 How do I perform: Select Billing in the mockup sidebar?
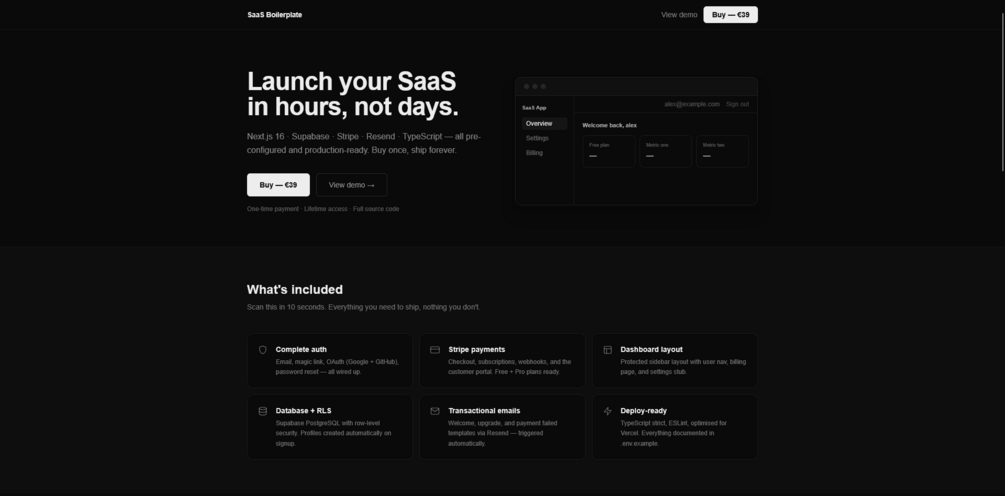(535, 153)
